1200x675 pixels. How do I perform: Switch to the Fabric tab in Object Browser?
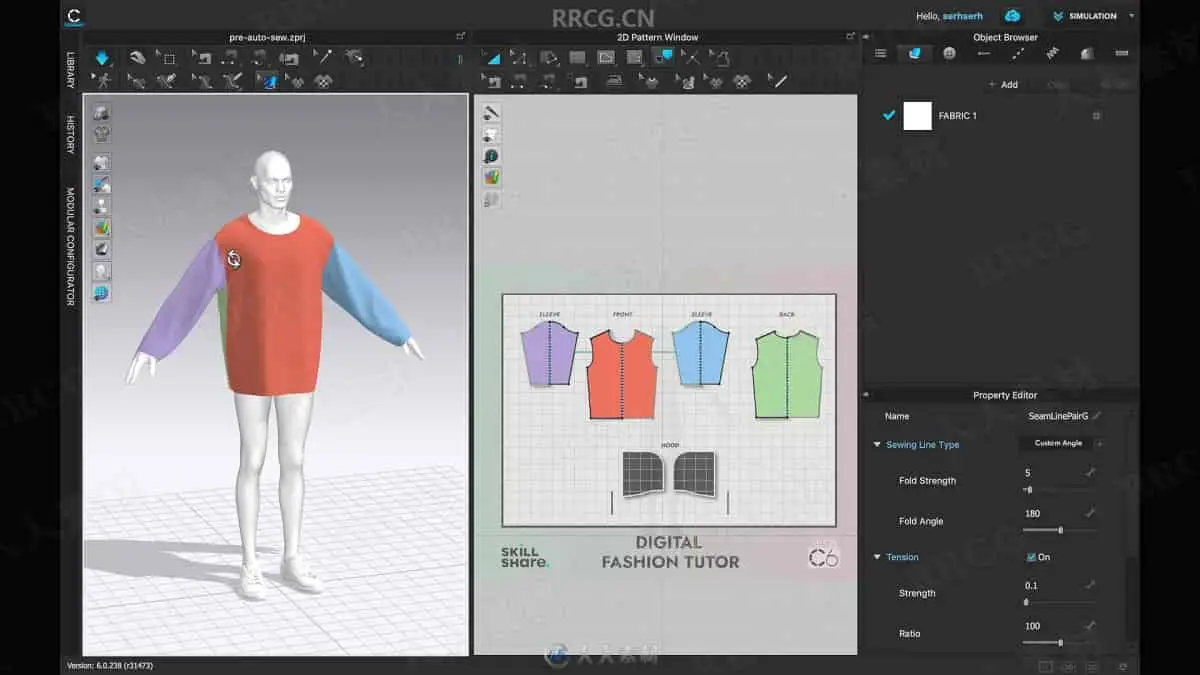pyautogui.click(x=914, y=53)
